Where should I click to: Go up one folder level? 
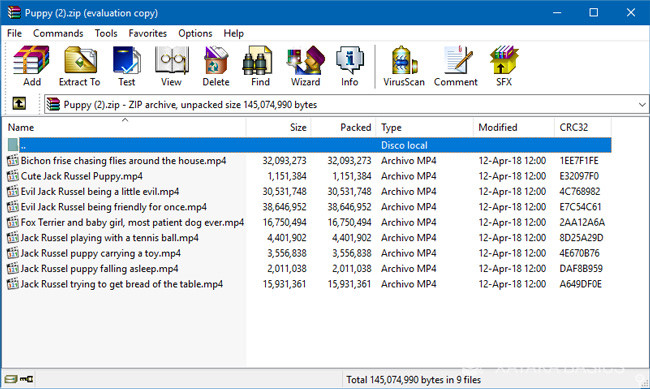pos(19,103)
